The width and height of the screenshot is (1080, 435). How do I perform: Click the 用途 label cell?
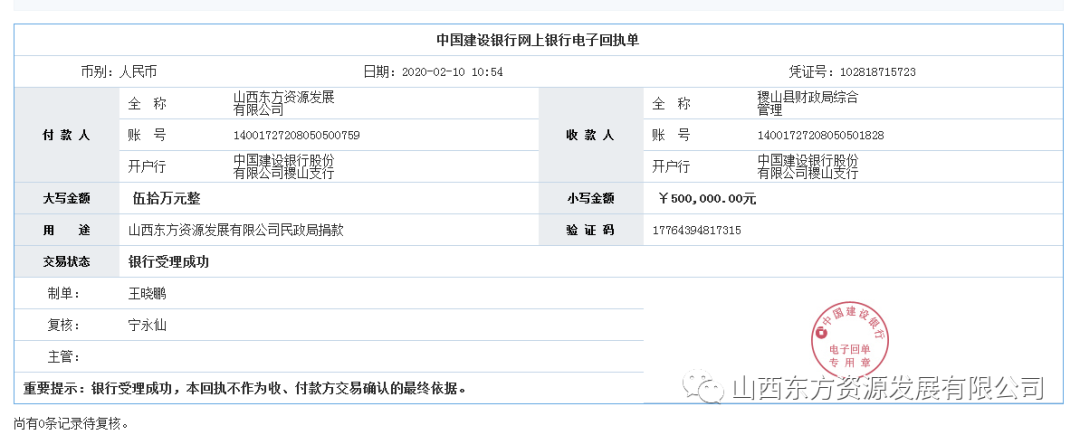(67, 231)
